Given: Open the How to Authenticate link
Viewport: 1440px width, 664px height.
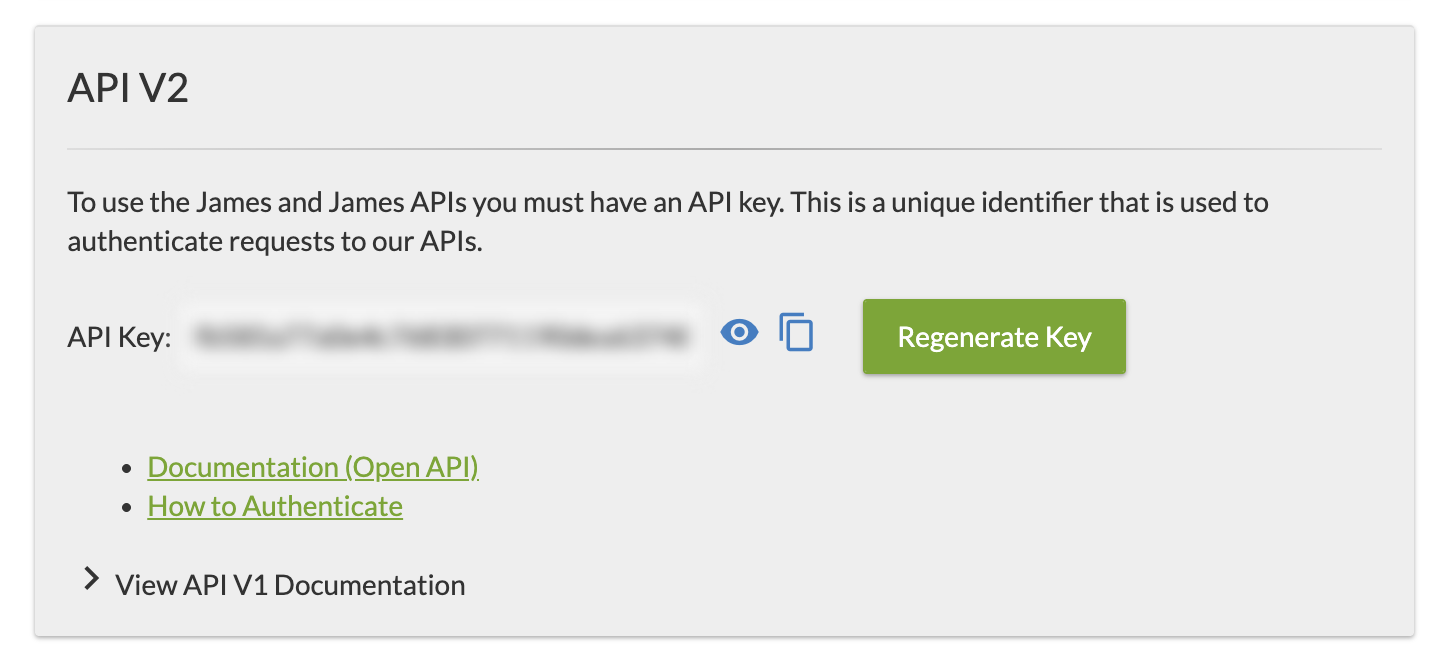Looking at the screenshot, I should 275,506.
